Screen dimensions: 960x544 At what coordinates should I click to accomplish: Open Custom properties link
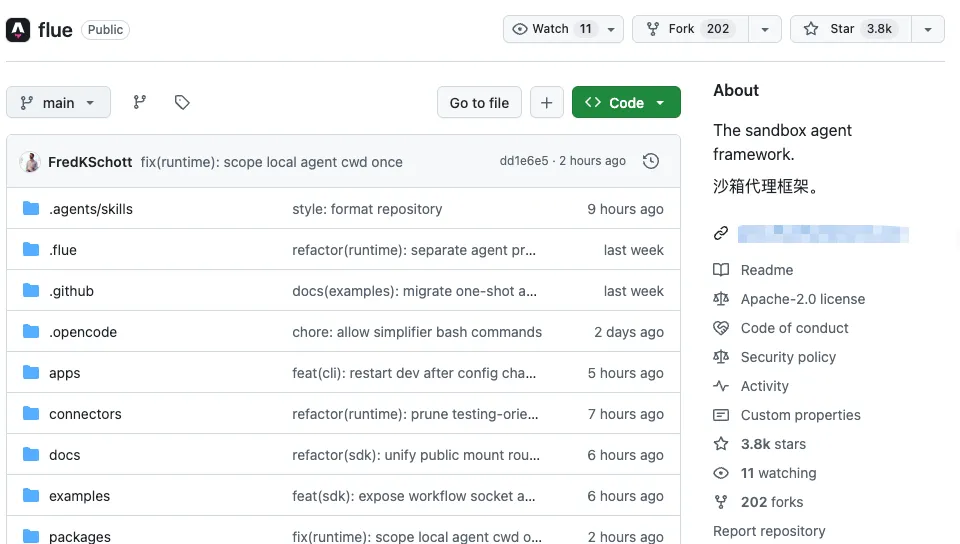point(800,415)
